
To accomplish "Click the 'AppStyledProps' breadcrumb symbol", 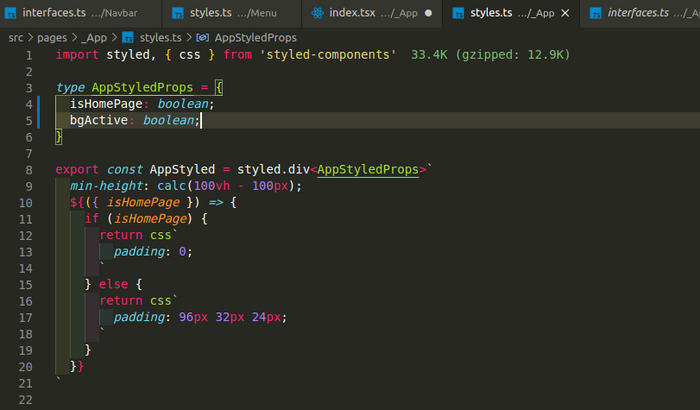I will [x=255, y=38].
